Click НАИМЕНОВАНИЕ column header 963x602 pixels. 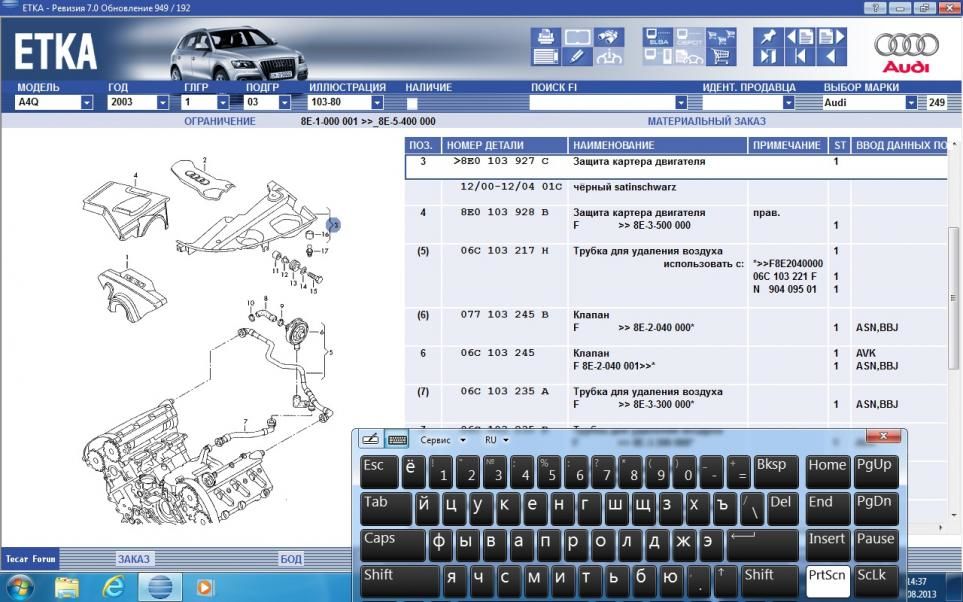click(x=657, y=146)
